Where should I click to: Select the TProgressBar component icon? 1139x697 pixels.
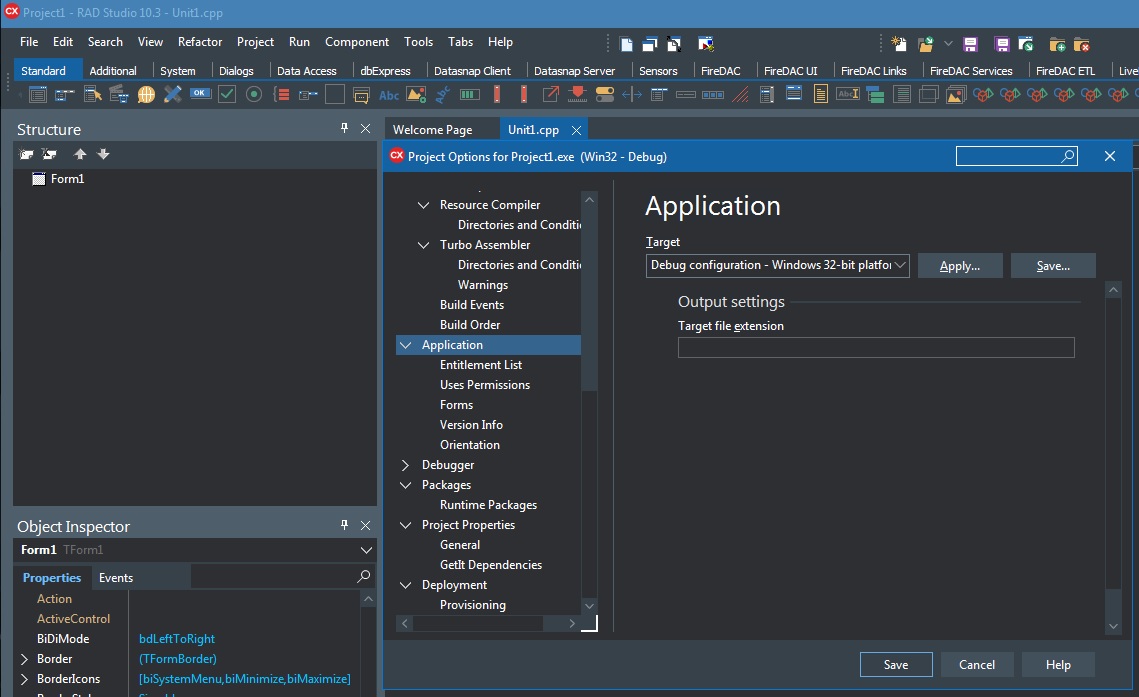(x=470, y=94)
